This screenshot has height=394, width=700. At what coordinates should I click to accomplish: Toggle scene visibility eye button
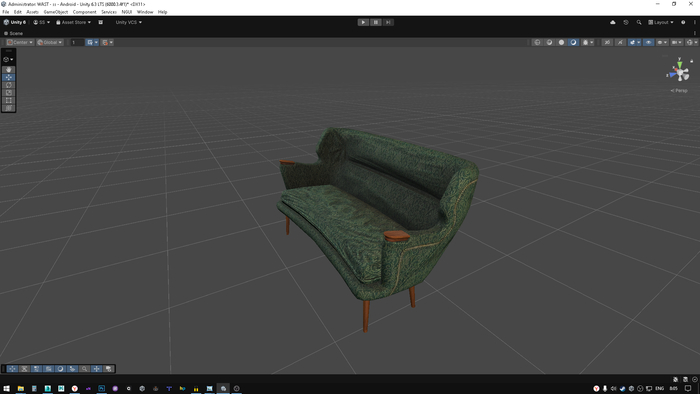(x=648, y=42)
